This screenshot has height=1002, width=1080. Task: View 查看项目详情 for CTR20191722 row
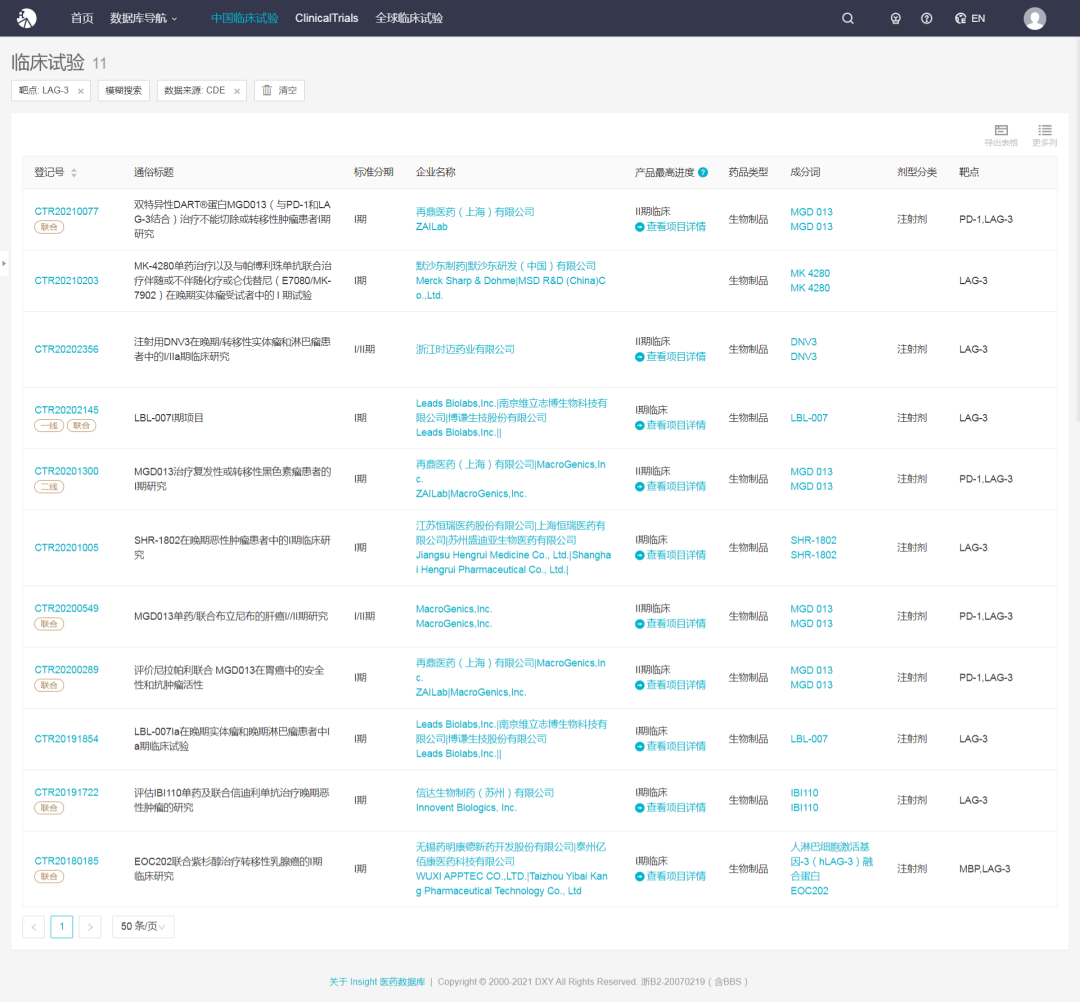[670, 808]
